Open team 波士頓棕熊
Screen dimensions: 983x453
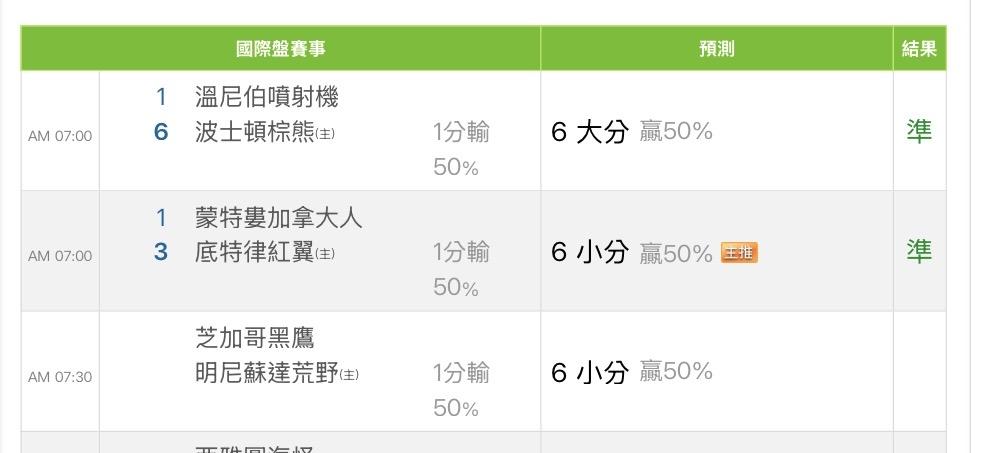254,133
